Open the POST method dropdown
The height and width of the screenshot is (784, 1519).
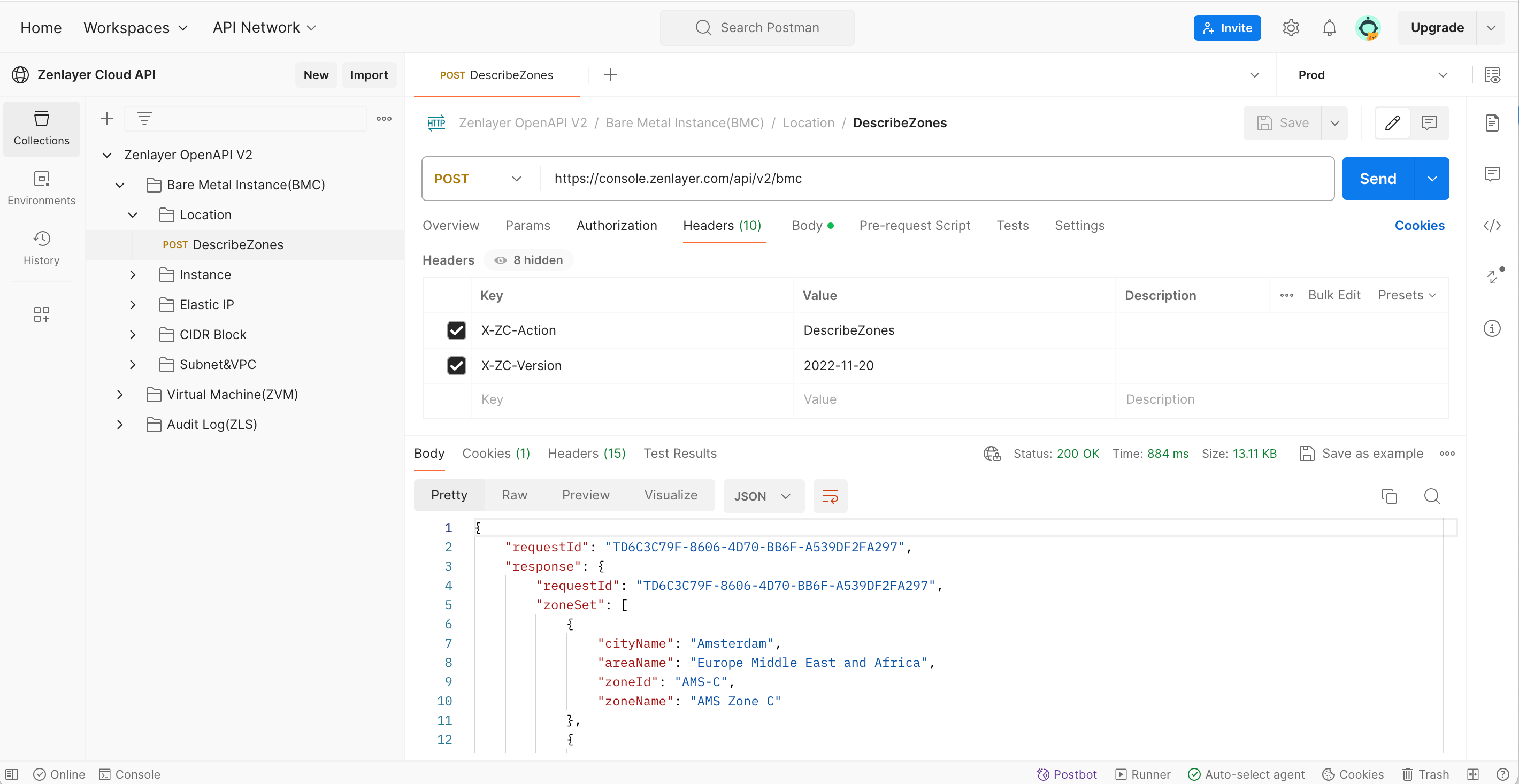[478, 179]
